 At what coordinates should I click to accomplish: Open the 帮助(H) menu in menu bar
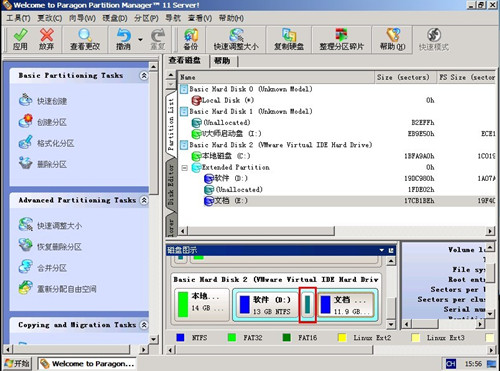pyautogui.click(x=231, y=18)
